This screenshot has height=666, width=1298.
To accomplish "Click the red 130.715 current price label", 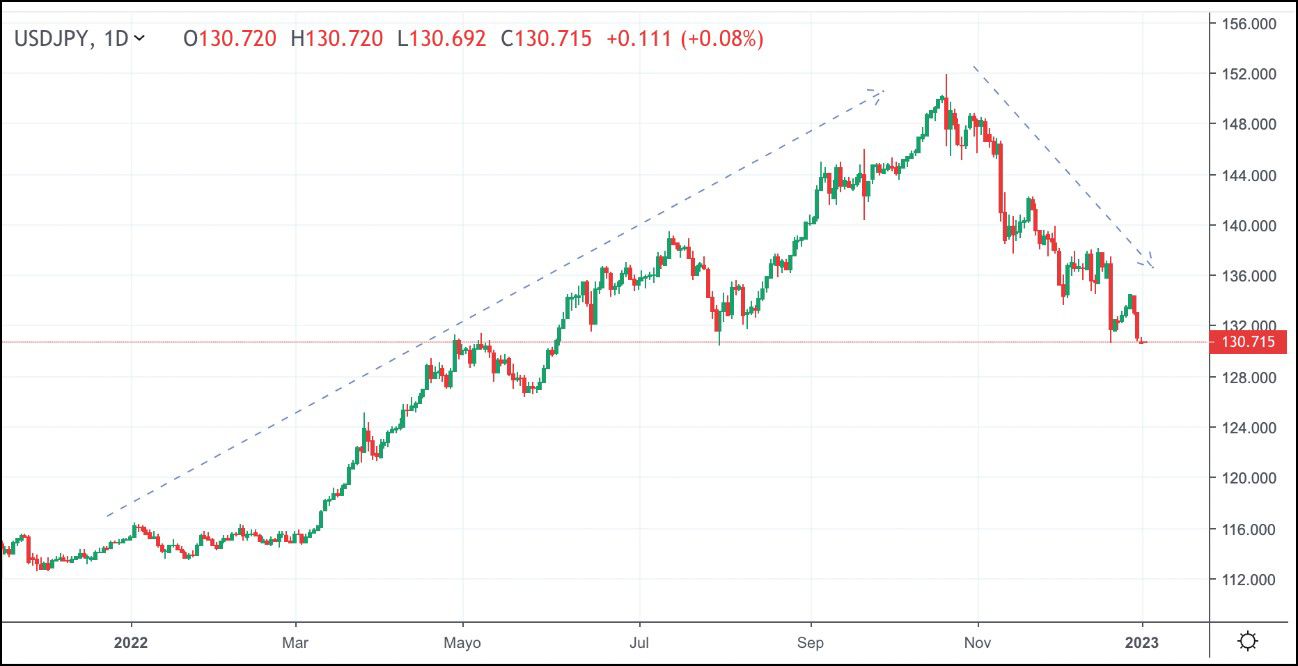I will [1247, 342].
